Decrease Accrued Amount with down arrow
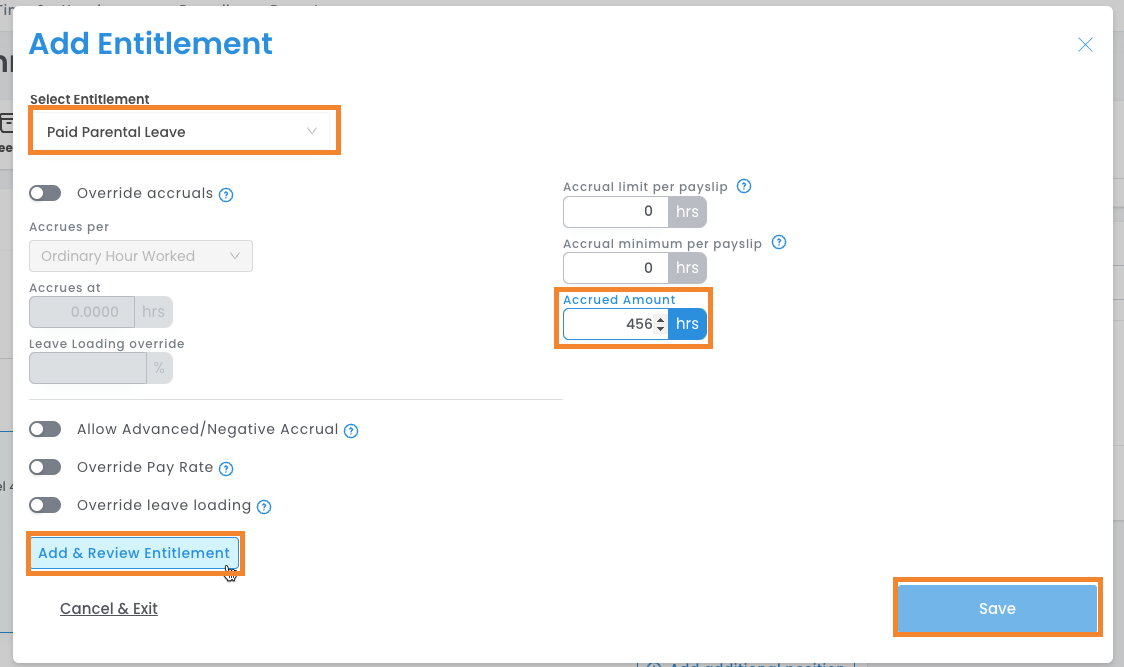Viewport: 1124px width, 667px height. coord(660,329)
